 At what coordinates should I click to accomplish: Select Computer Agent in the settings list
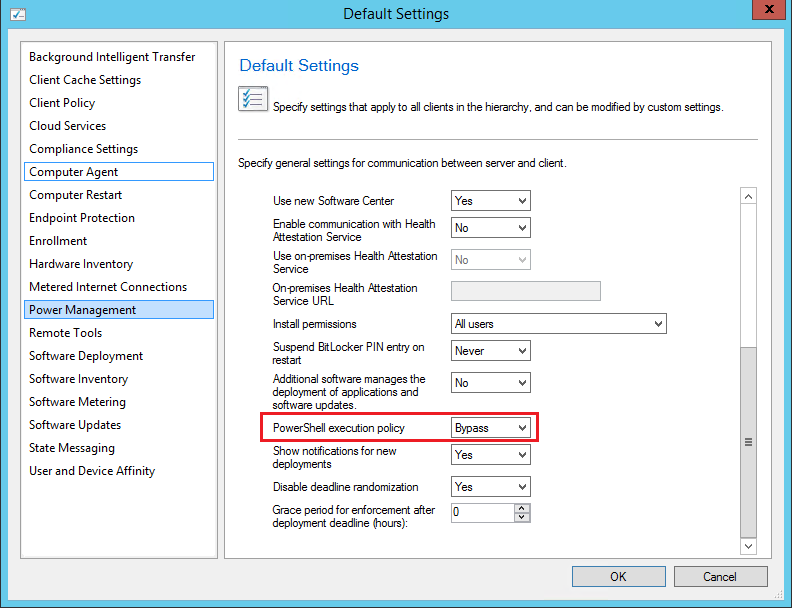[120, 172]
